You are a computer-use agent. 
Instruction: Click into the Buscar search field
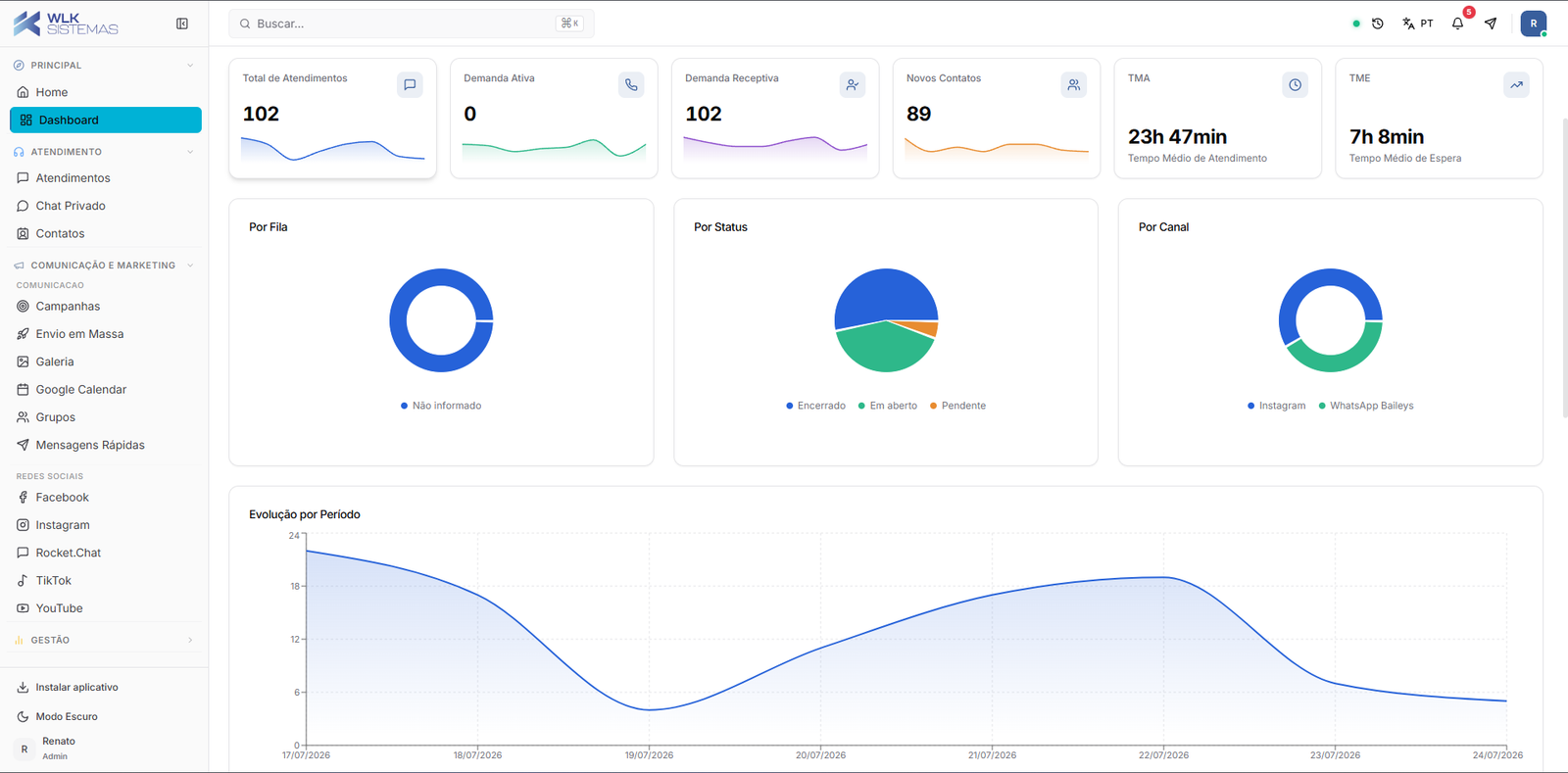pos(412,24)
